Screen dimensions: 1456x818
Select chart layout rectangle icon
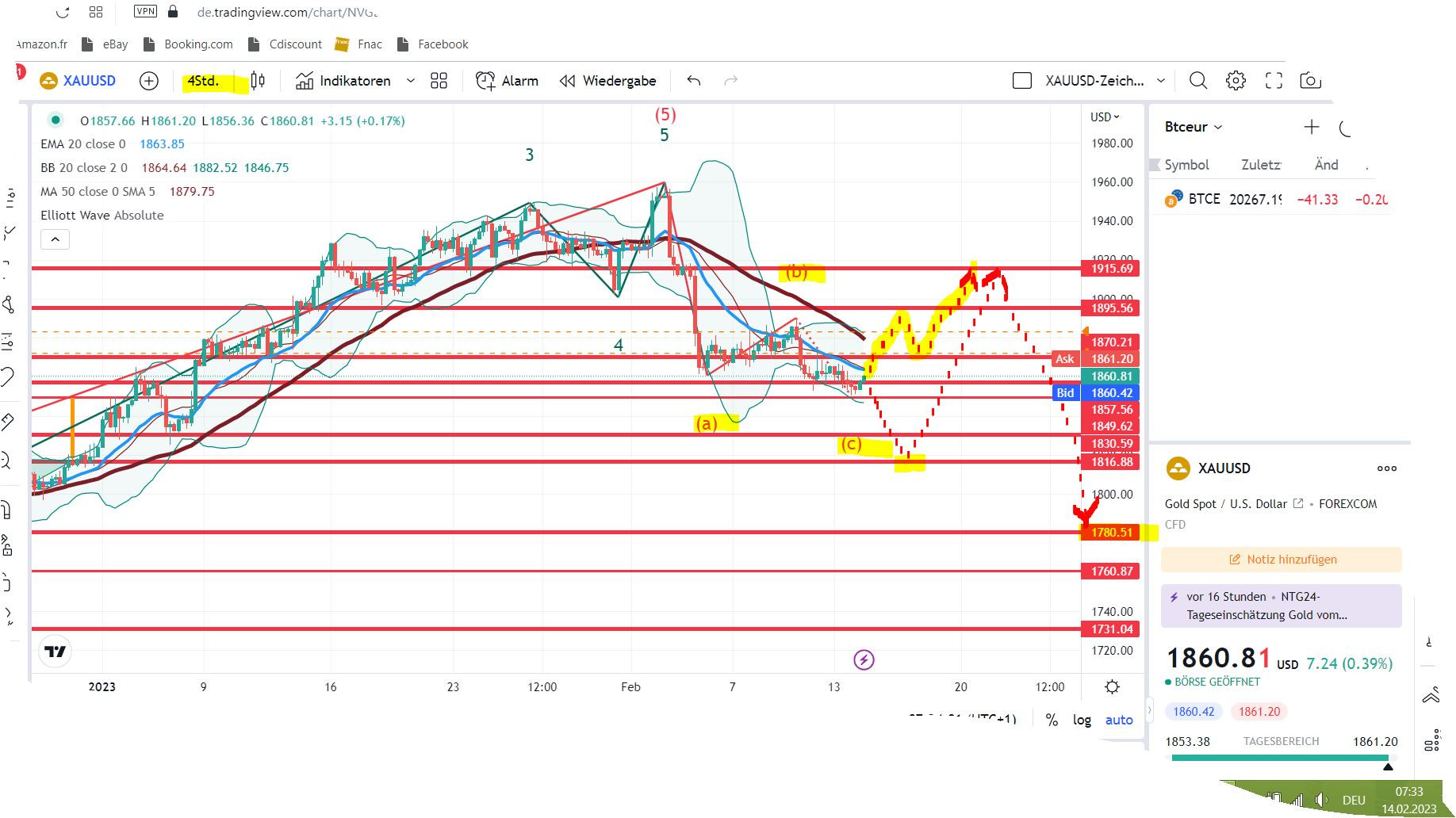pos(1022,81)
